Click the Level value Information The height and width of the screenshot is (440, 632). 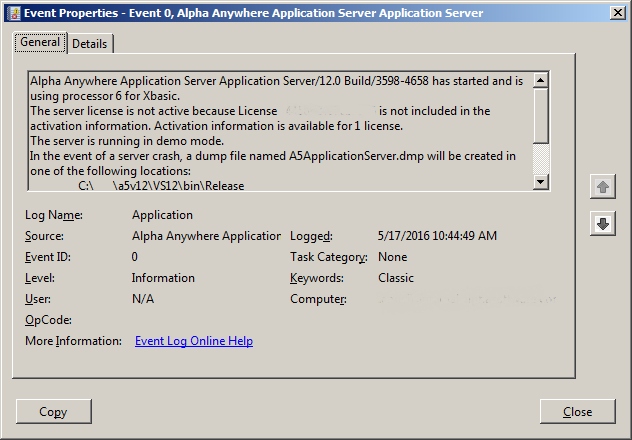(163, 278)
